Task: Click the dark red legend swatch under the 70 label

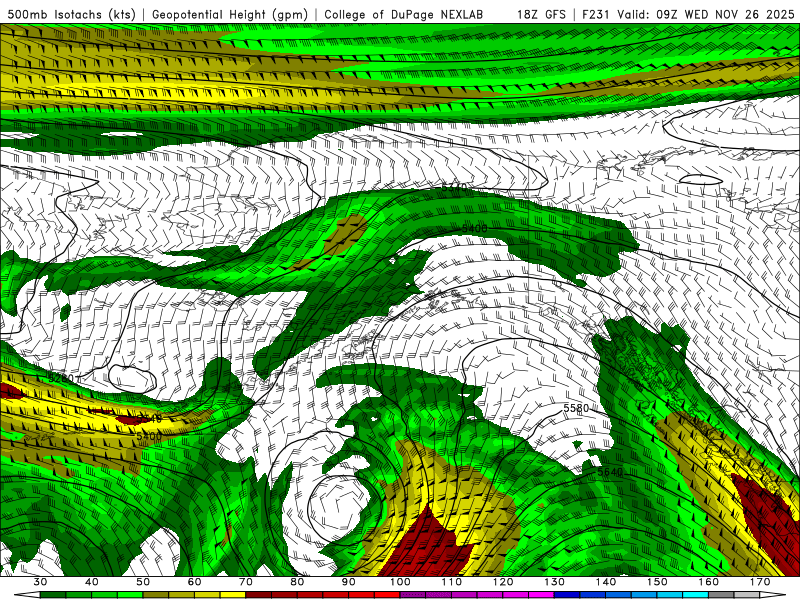Action: [x=259, y=595]
